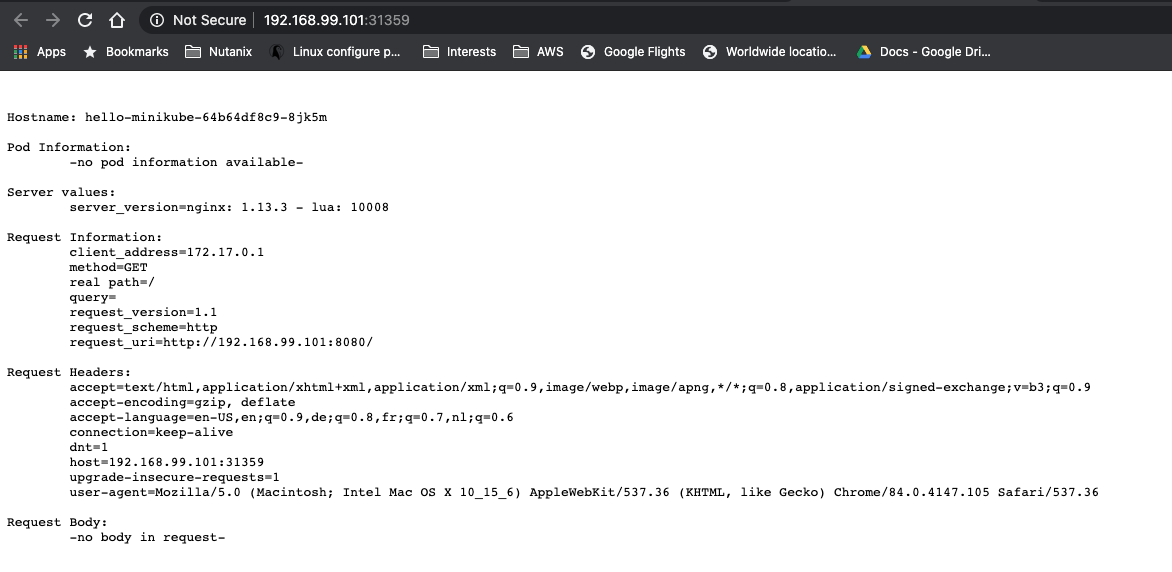Open the Interests bookmarks folder
Screen dimensions: 1172x572
point(460,52)
